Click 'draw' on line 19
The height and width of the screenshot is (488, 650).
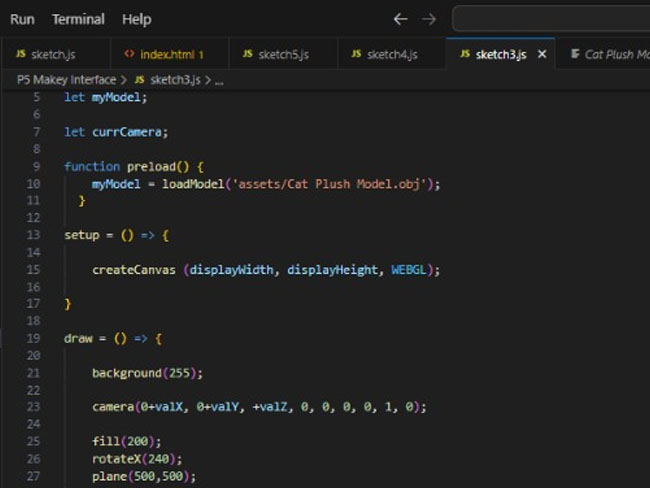[x=78, y=338]
